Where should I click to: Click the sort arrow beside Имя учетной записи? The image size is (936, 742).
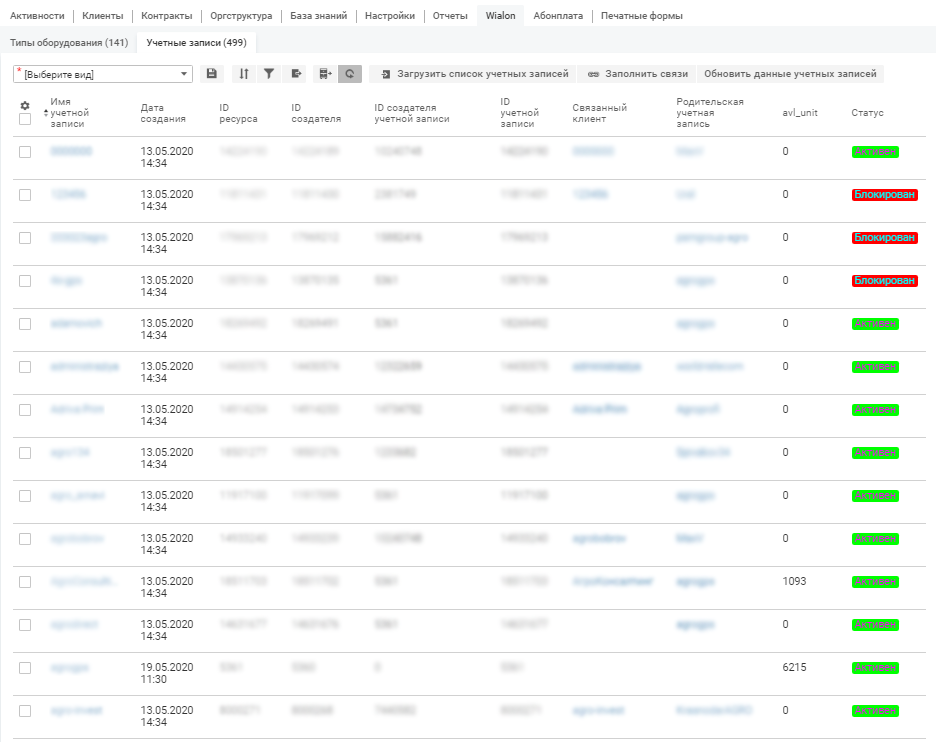pos(45,113)
